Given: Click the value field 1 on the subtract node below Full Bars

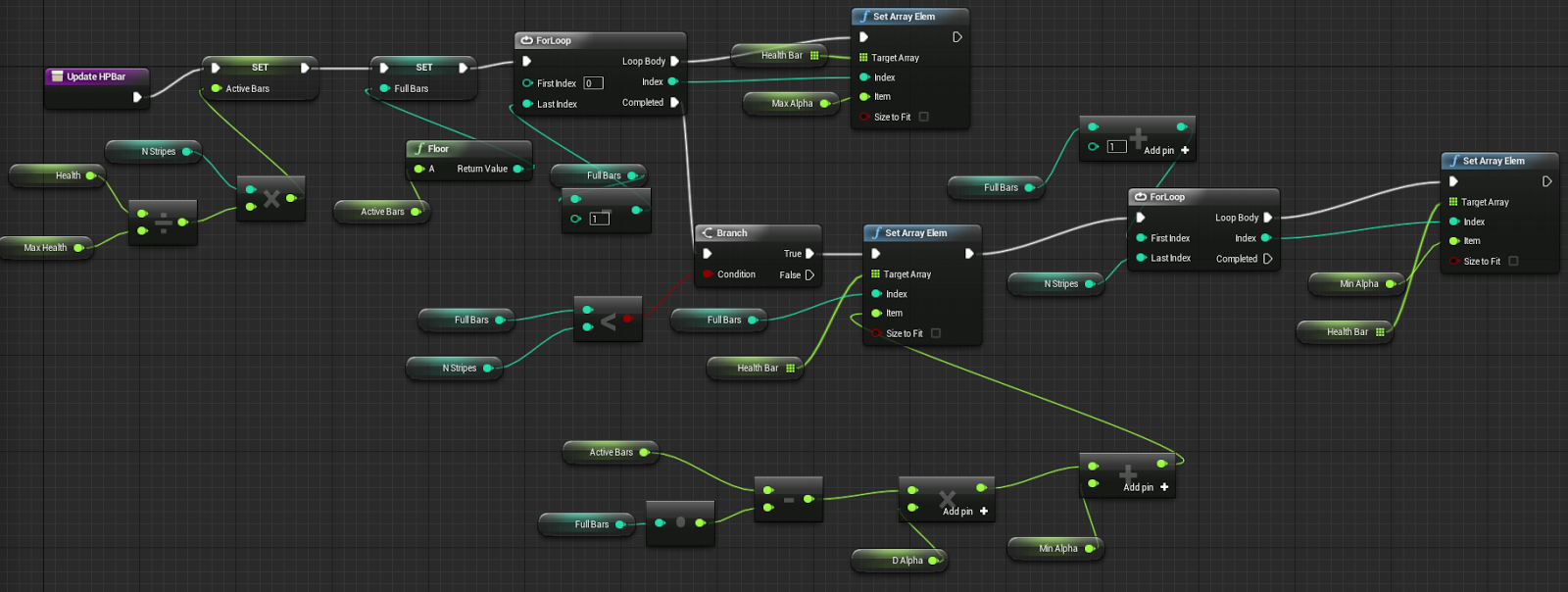Looking at the screenshot, I should point(599,219).
